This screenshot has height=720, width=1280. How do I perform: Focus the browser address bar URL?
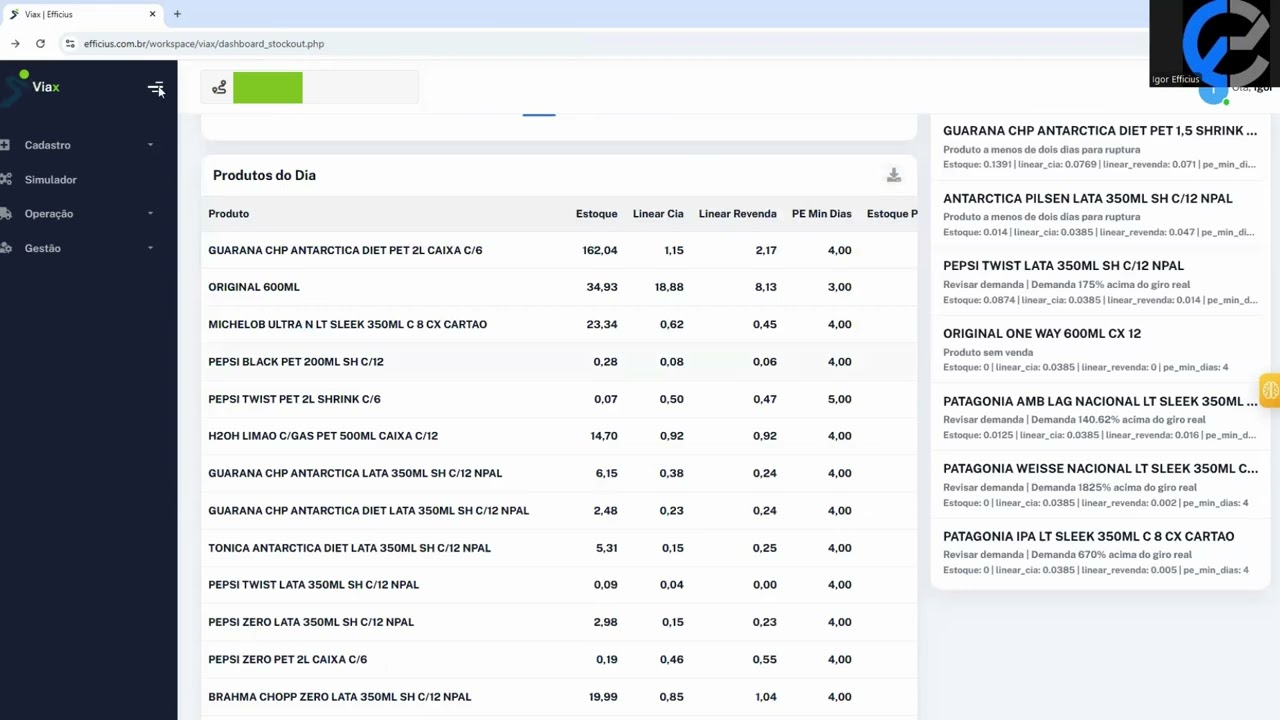click(x=204, y=44)
